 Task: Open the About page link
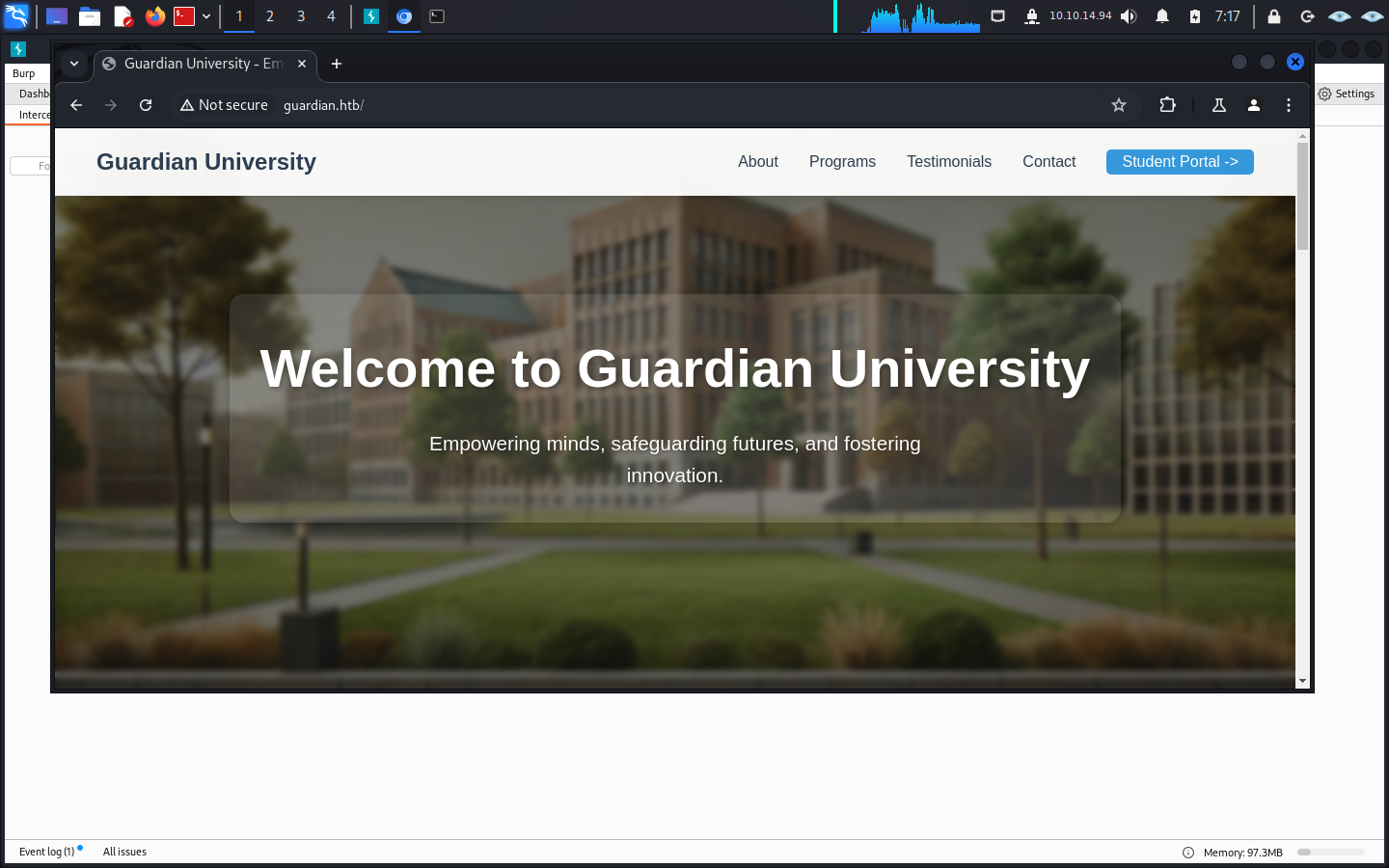758,162
